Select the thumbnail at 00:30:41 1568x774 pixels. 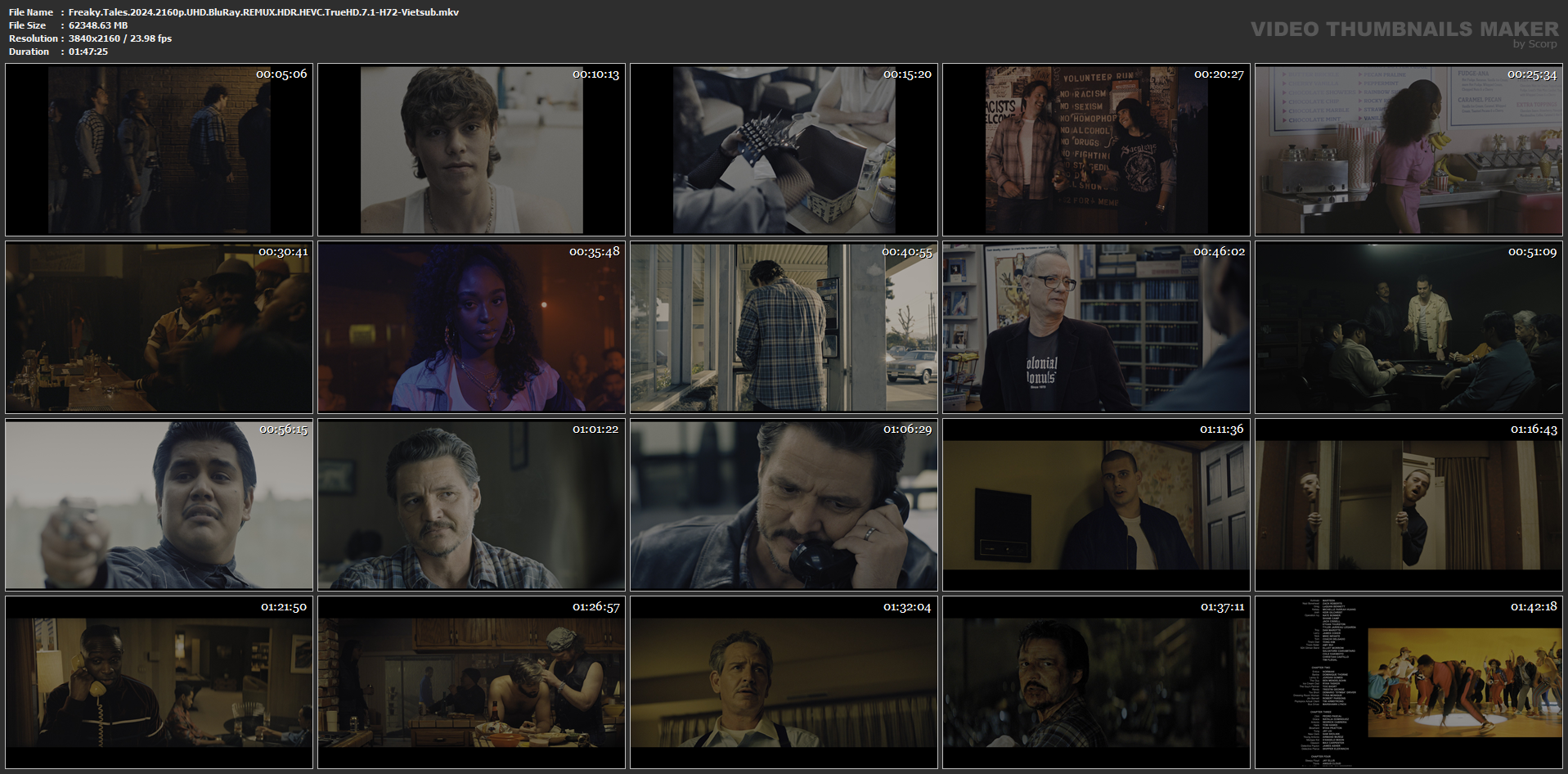pos(159,327)
